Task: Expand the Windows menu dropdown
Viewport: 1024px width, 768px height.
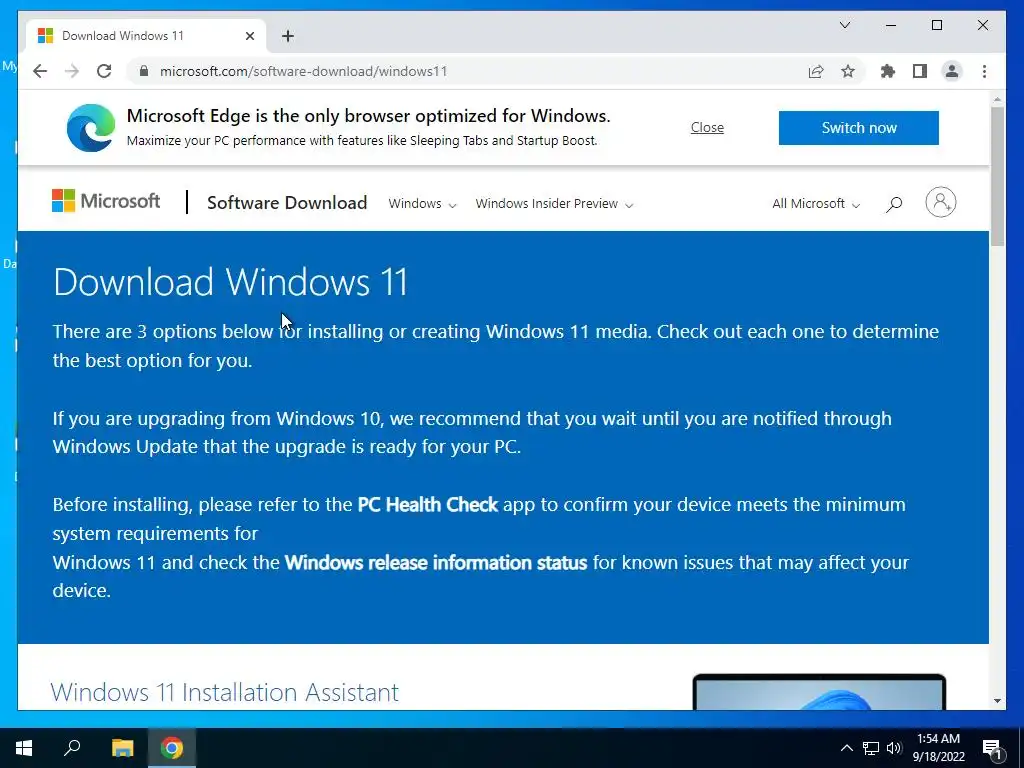Action: pos(422,204)
